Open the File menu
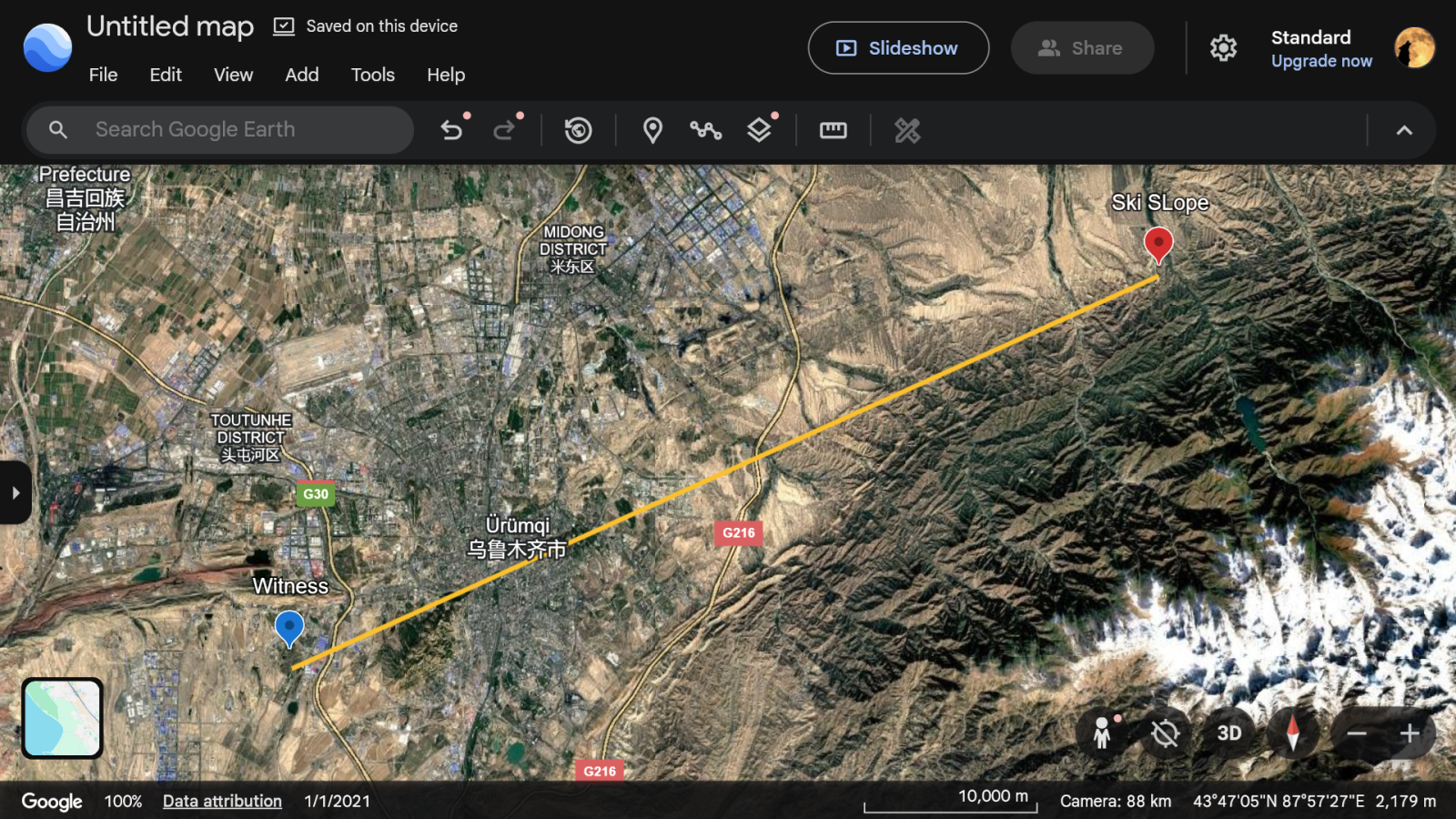The height and width of the screenshot is (819, 1456). coord(103,75)
